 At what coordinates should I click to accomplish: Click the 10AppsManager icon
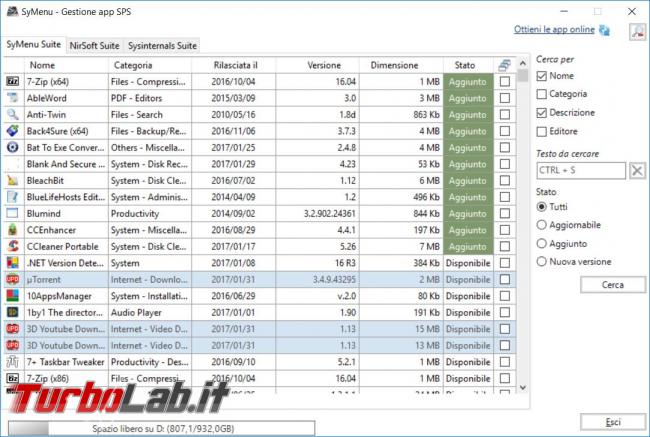[x=13, y=296]
